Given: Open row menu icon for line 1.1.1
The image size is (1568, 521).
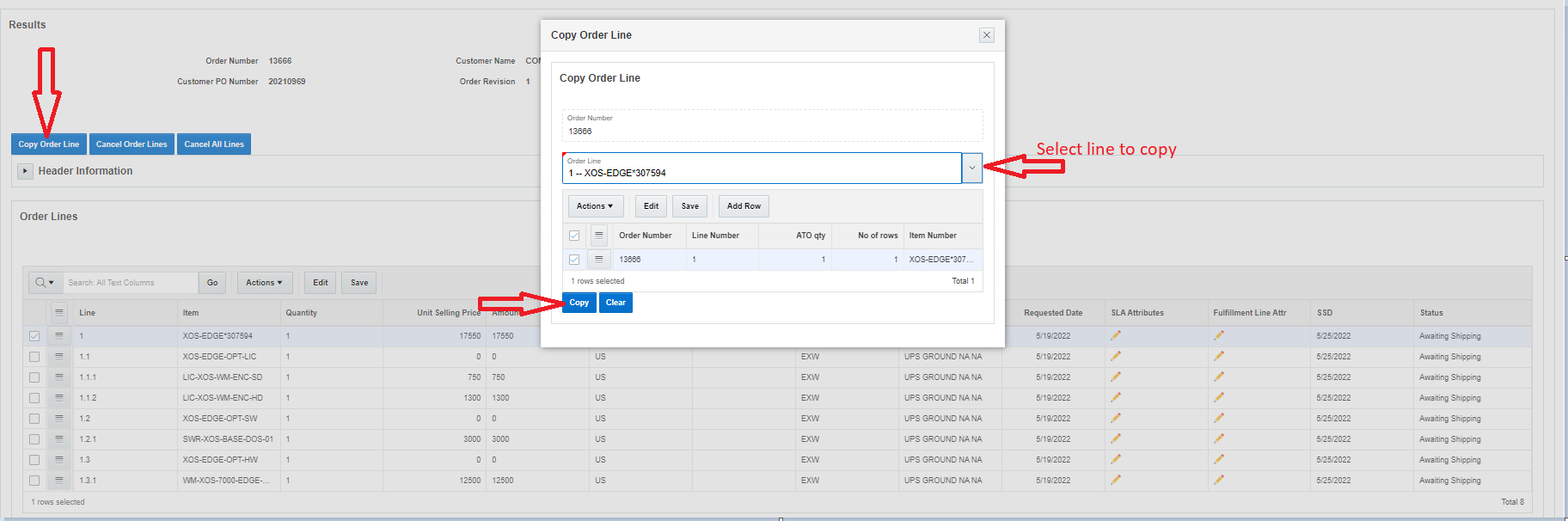Looking at the screenshot, I should (58, 377).
